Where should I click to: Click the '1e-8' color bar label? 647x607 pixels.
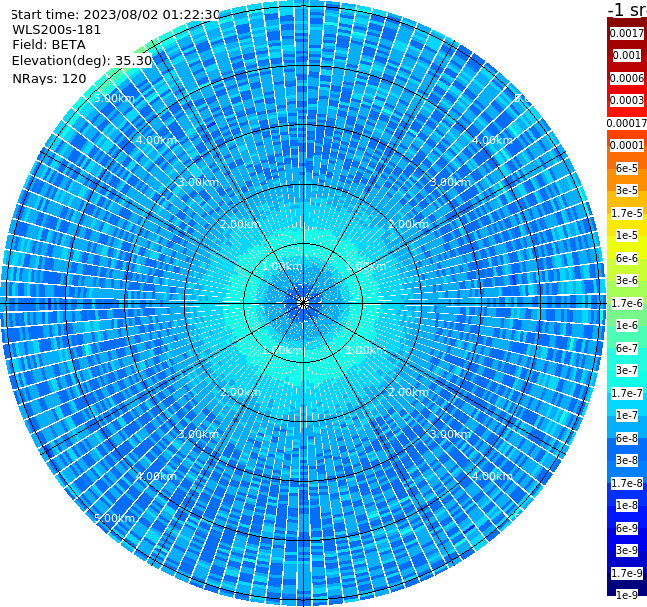pyautogui.click(x=627, y=505)
